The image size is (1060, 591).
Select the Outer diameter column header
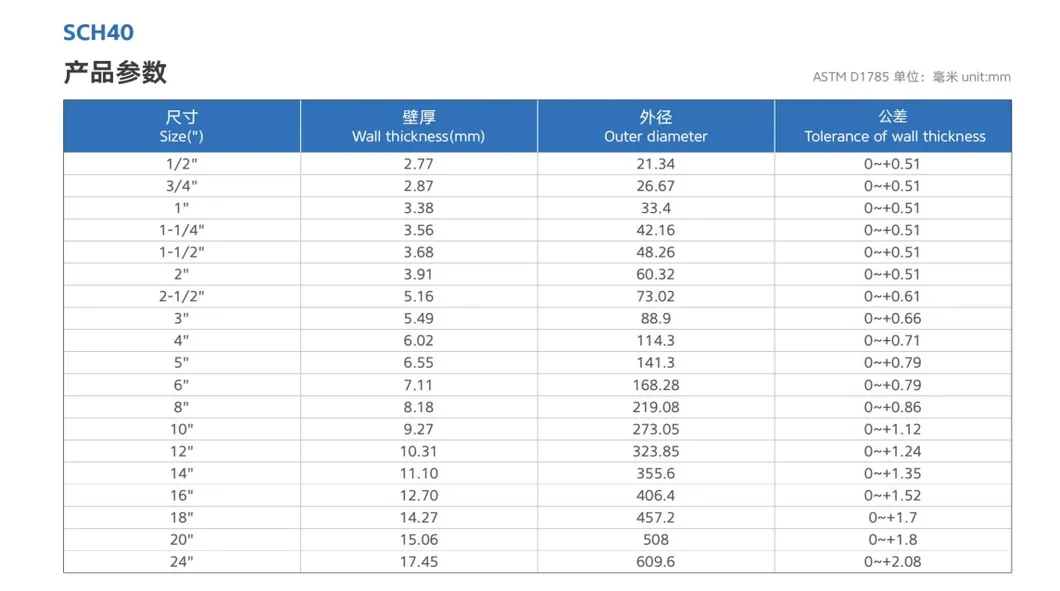coord(655,127)
